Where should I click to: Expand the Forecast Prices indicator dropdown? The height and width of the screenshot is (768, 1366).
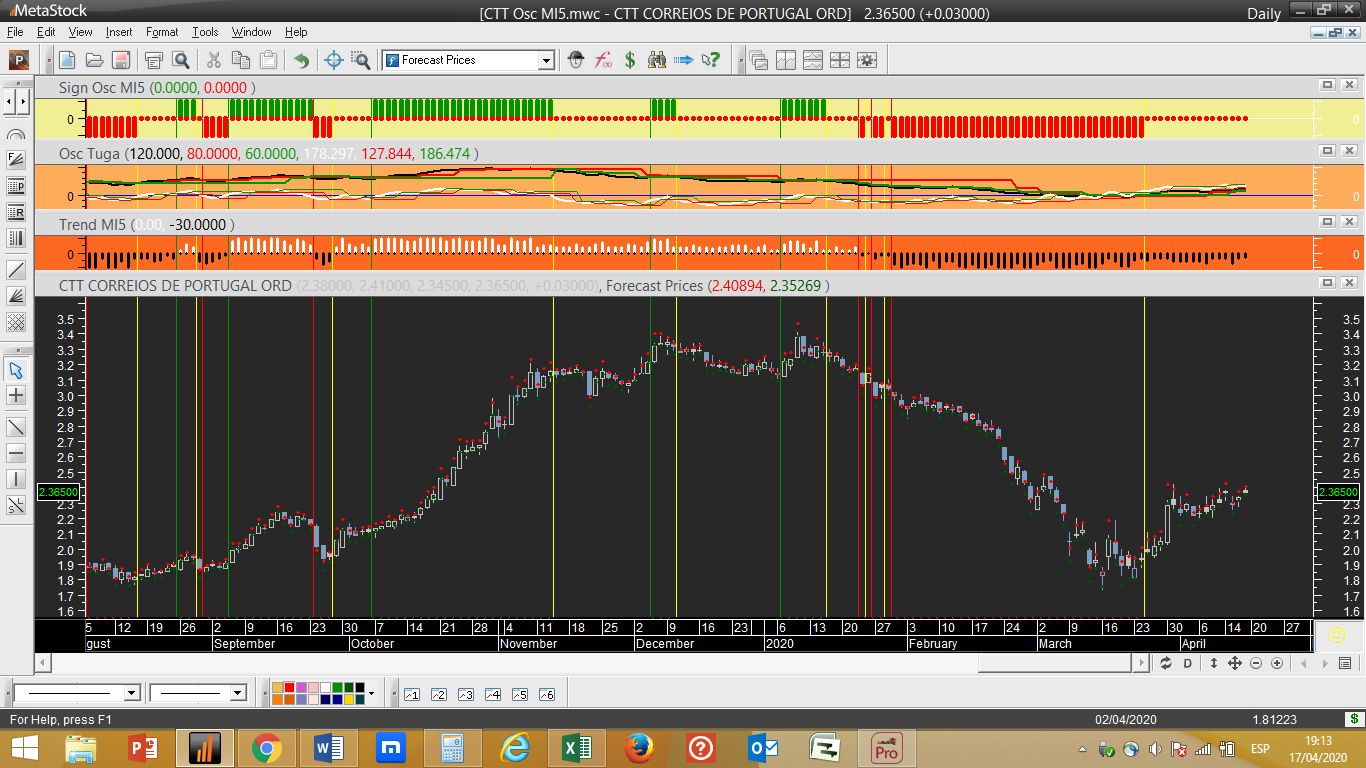pos(546,60)
